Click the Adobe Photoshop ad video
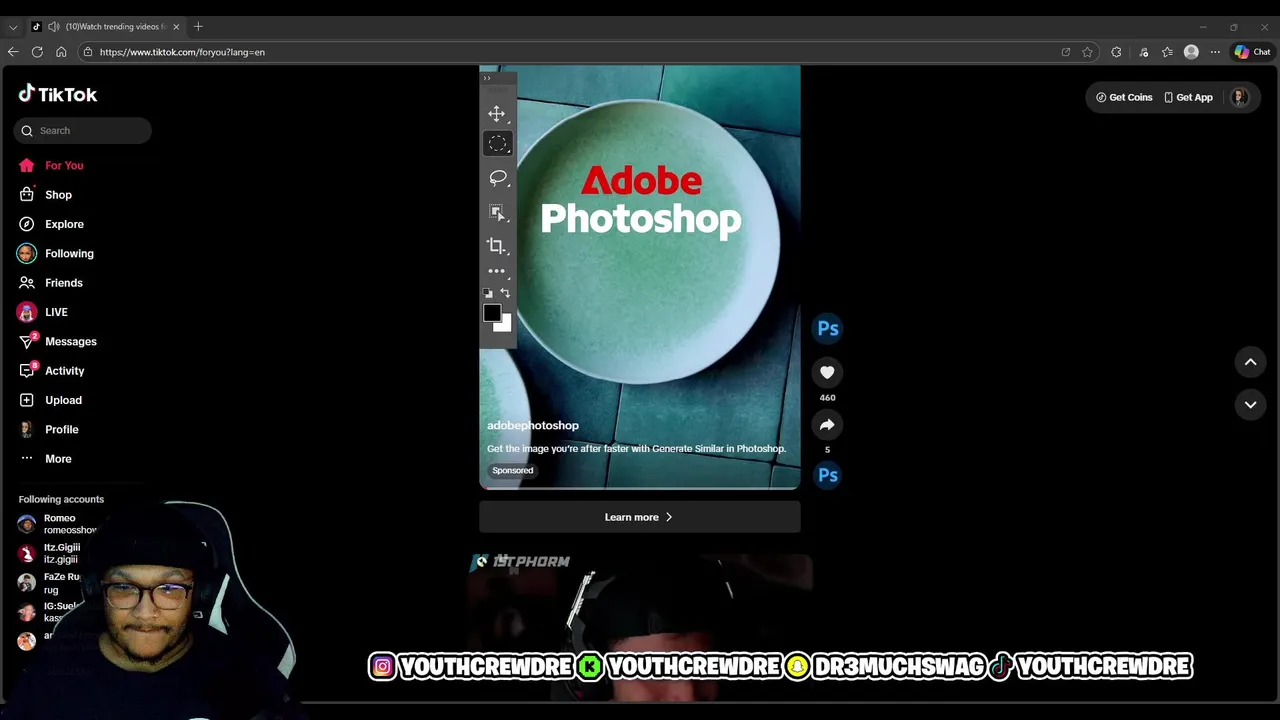Viewport: 1280px width, 720px height. [640, 277]
